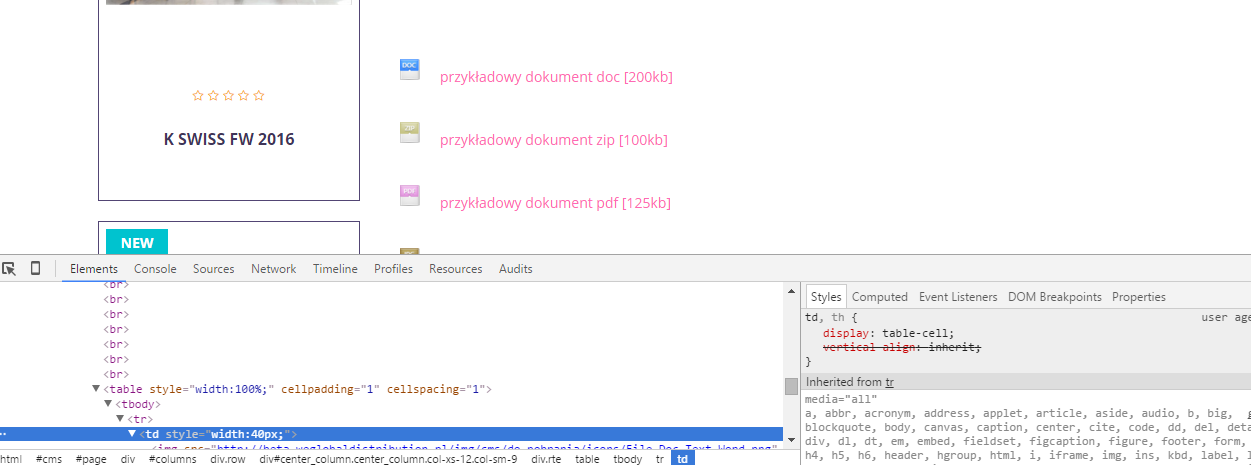
Task: Select highlighted td breadcrumb item
Action: pos(682,459)
